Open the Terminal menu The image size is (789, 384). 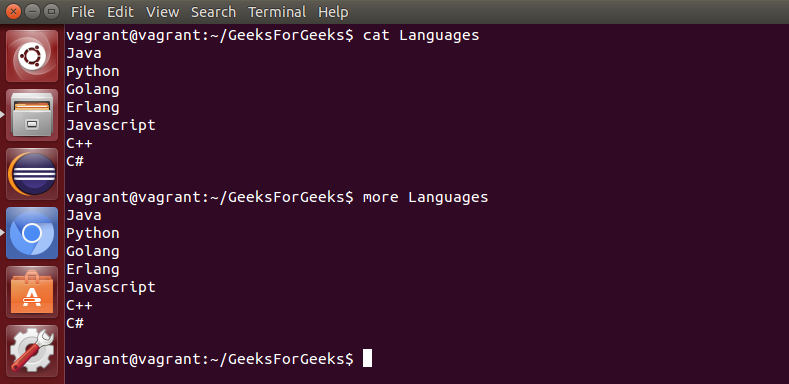point(277,12)
